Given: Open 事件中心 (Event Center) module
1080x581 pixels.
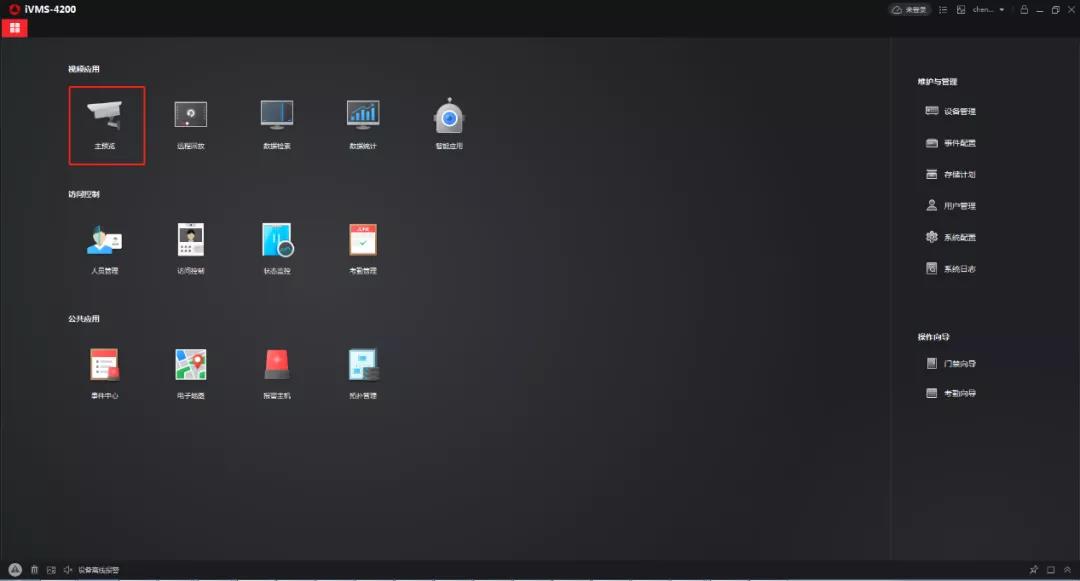Looking at the screenshot, I should click(x=105, y=366).
